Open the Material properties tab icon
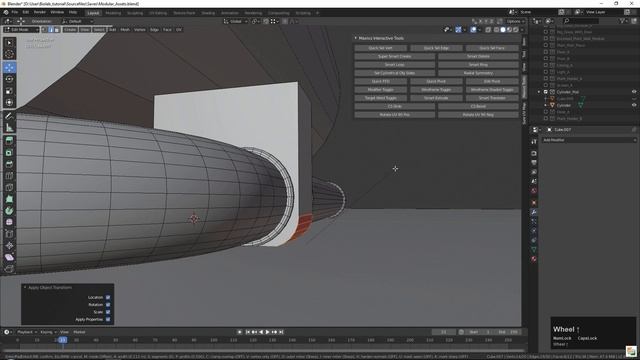Viewport: 640px width, 360px height. (x=533, y=259)
